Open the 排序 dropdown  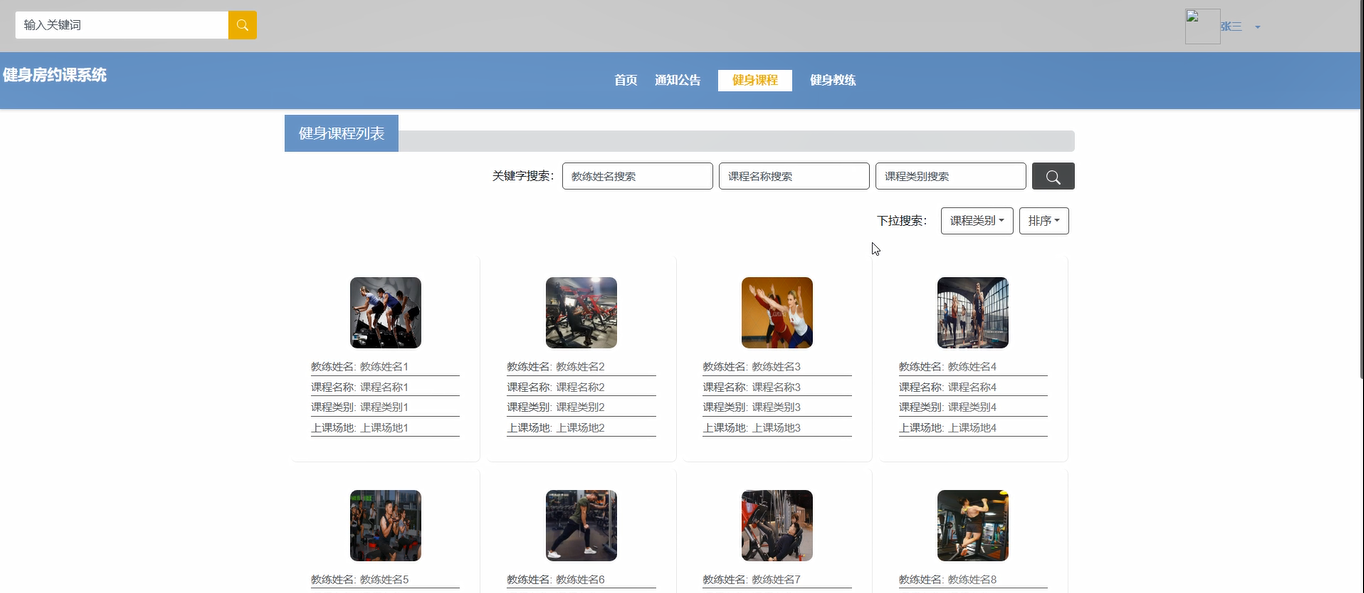tap(1044, 221)
